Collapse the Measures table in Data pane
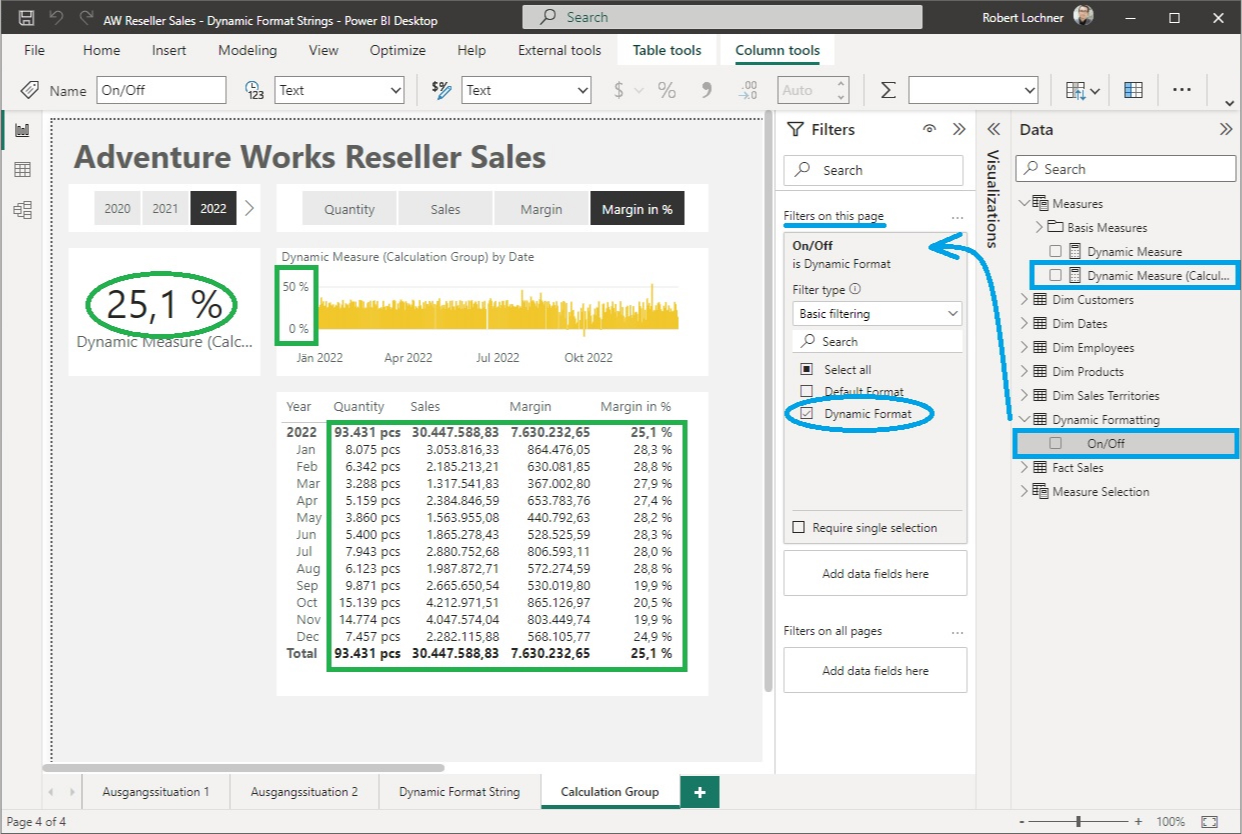This screenshot has height=834, width=1242. [x=1024, y=203]
